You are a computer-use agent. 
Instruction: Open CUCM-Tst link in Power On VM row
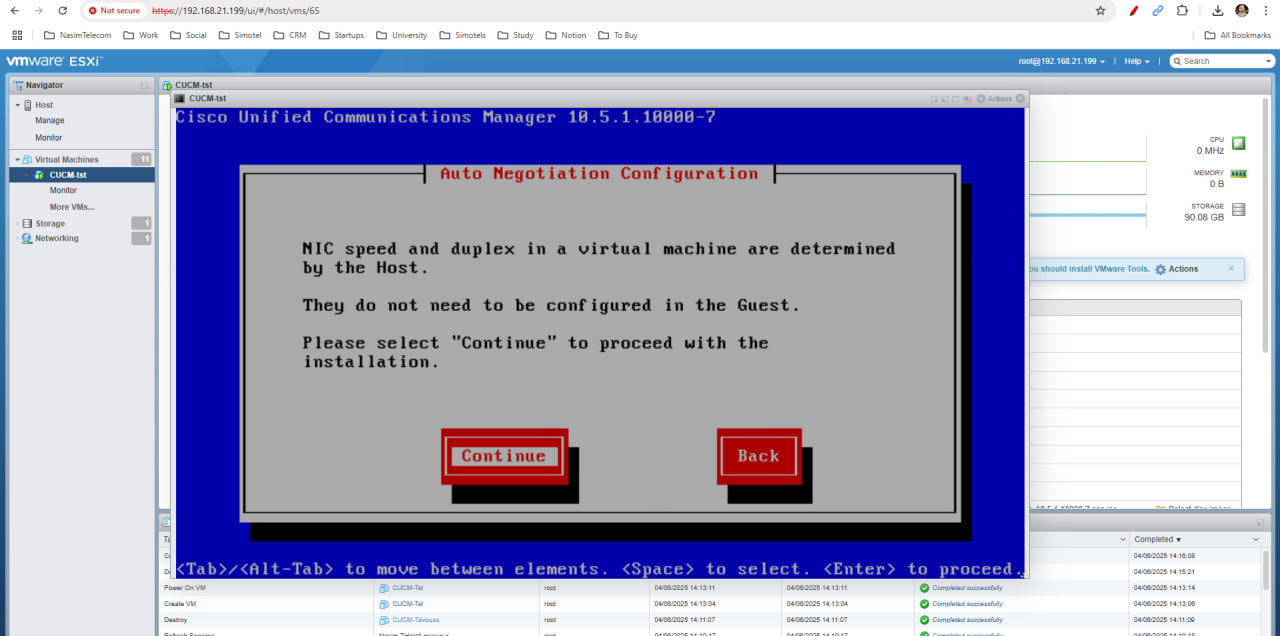click(x=408, y=588)
